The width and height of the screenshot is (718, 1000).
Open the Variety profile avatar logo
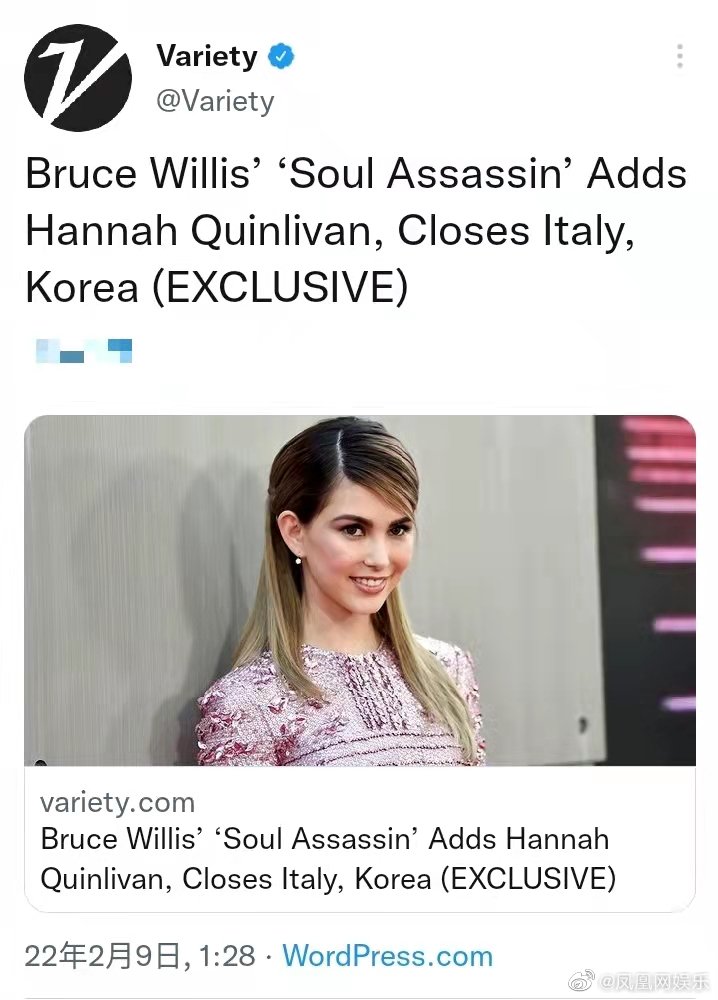point(78,78)
